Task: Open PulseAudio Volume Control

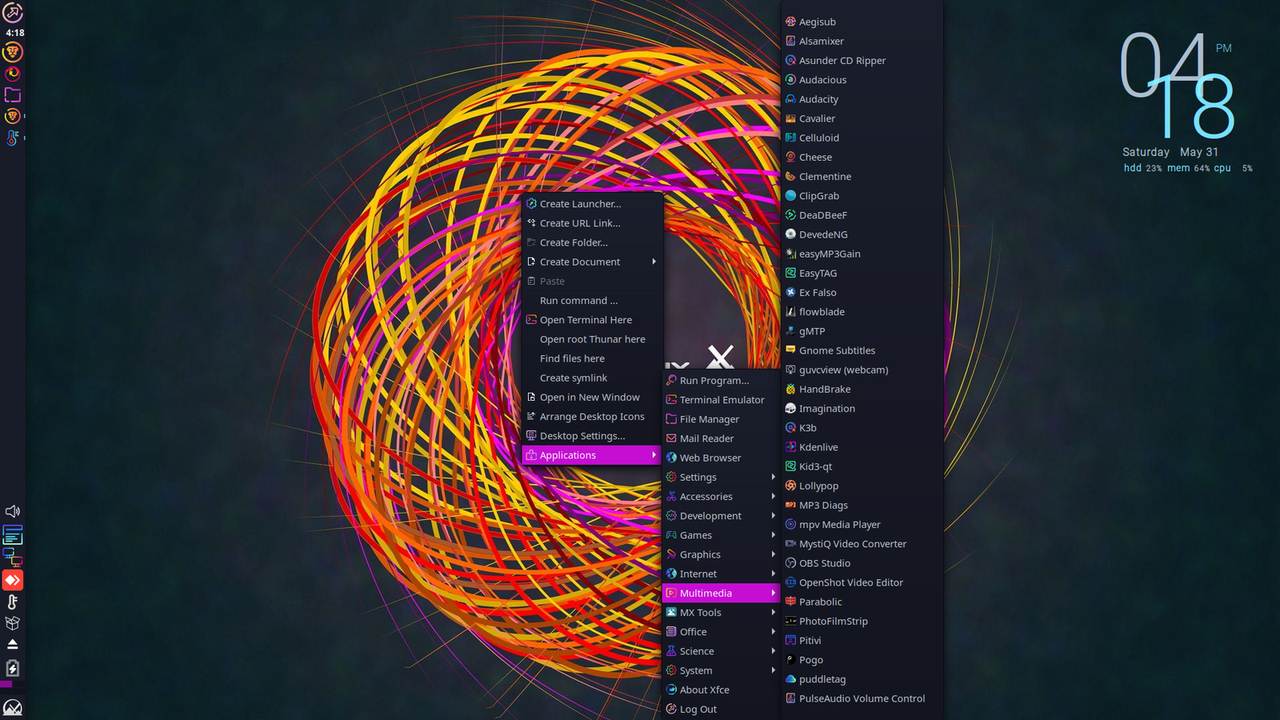Action: point(862,698)
